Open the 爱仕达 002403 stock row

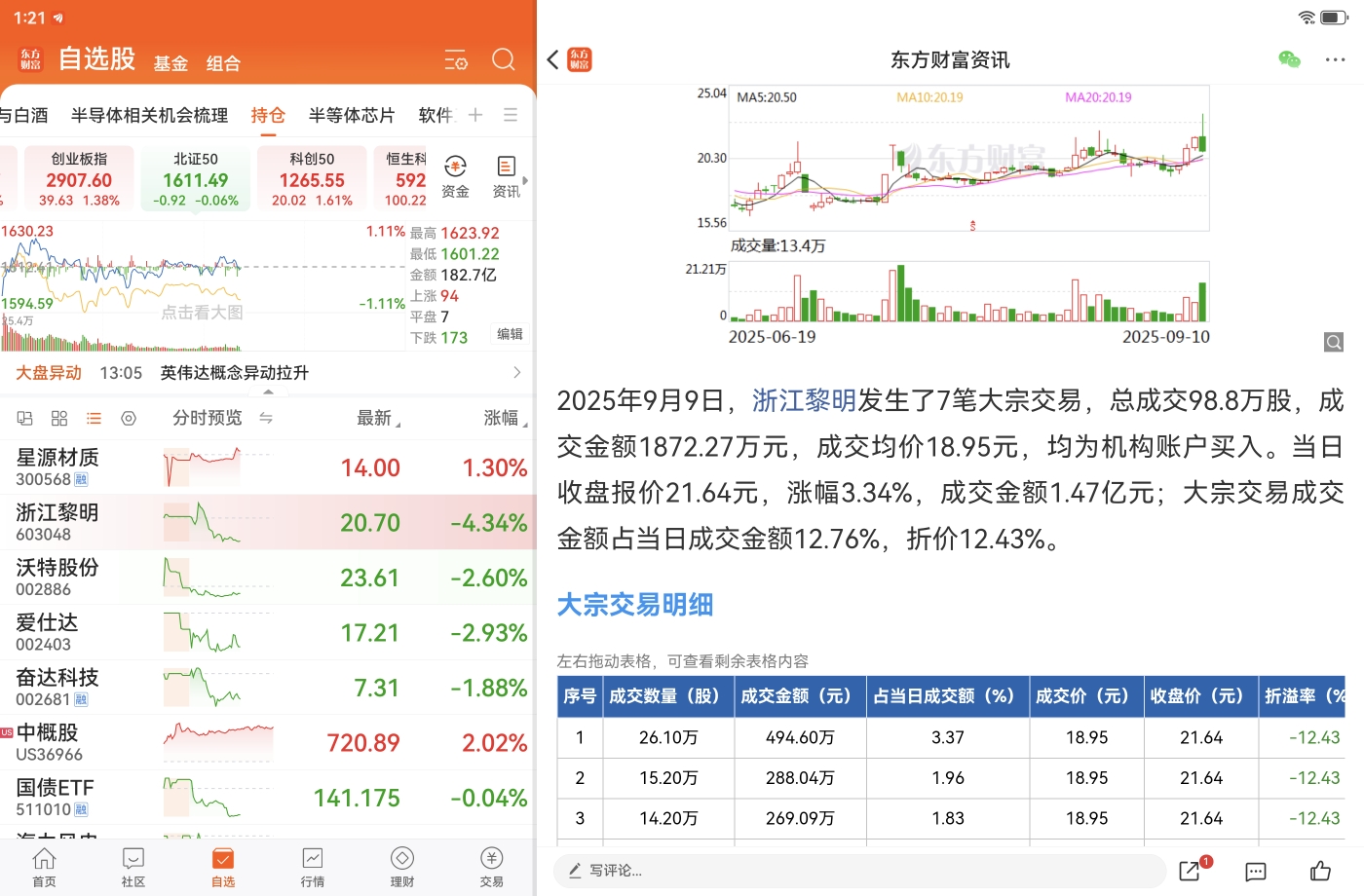click(x=268, y=633)
